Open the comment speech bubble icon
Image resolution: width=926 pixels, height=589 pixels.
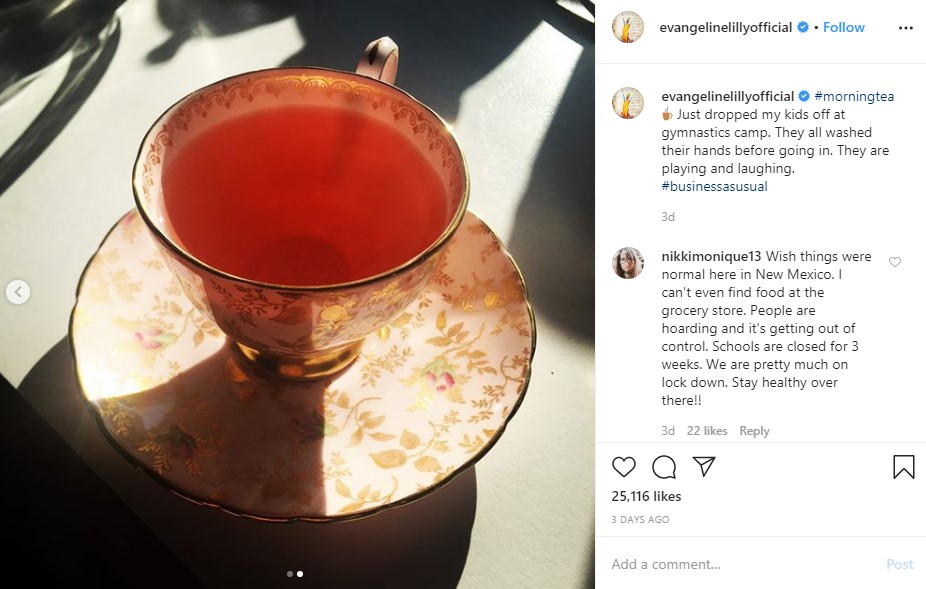(x=664, y=467)
